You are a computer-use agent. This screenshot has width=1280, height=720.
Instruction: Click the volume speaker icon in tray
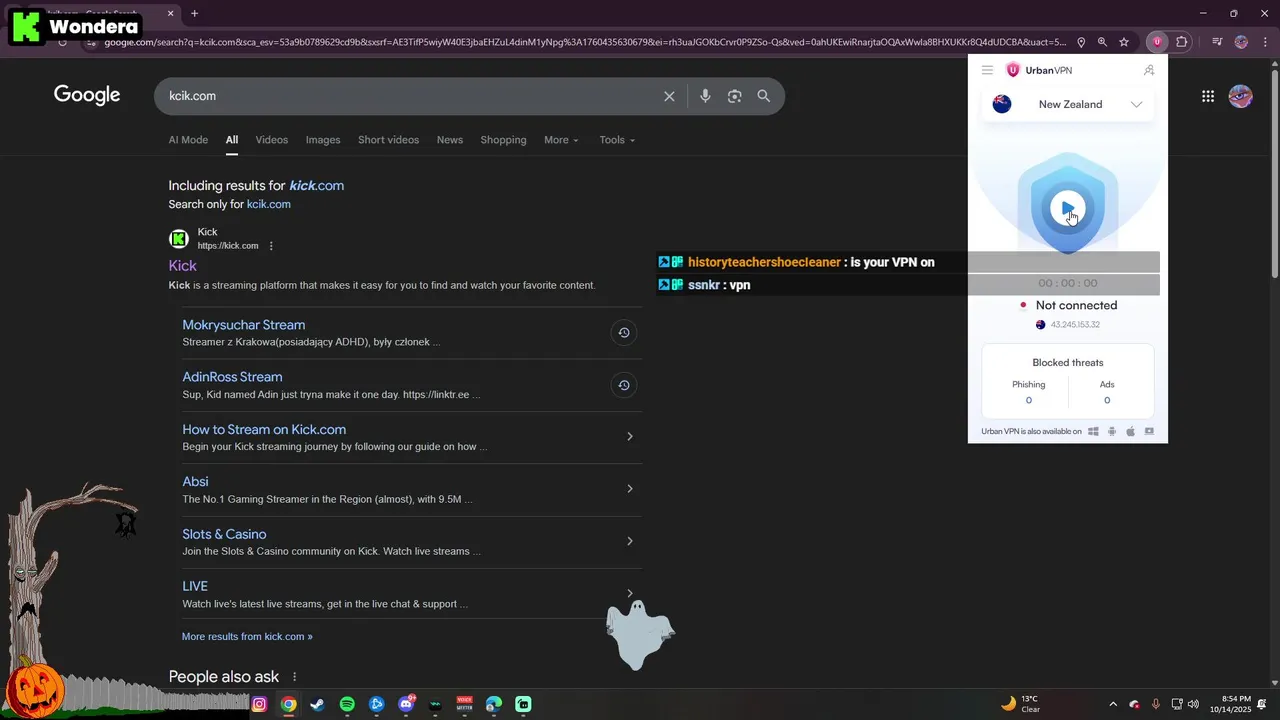click(1193, 704)
